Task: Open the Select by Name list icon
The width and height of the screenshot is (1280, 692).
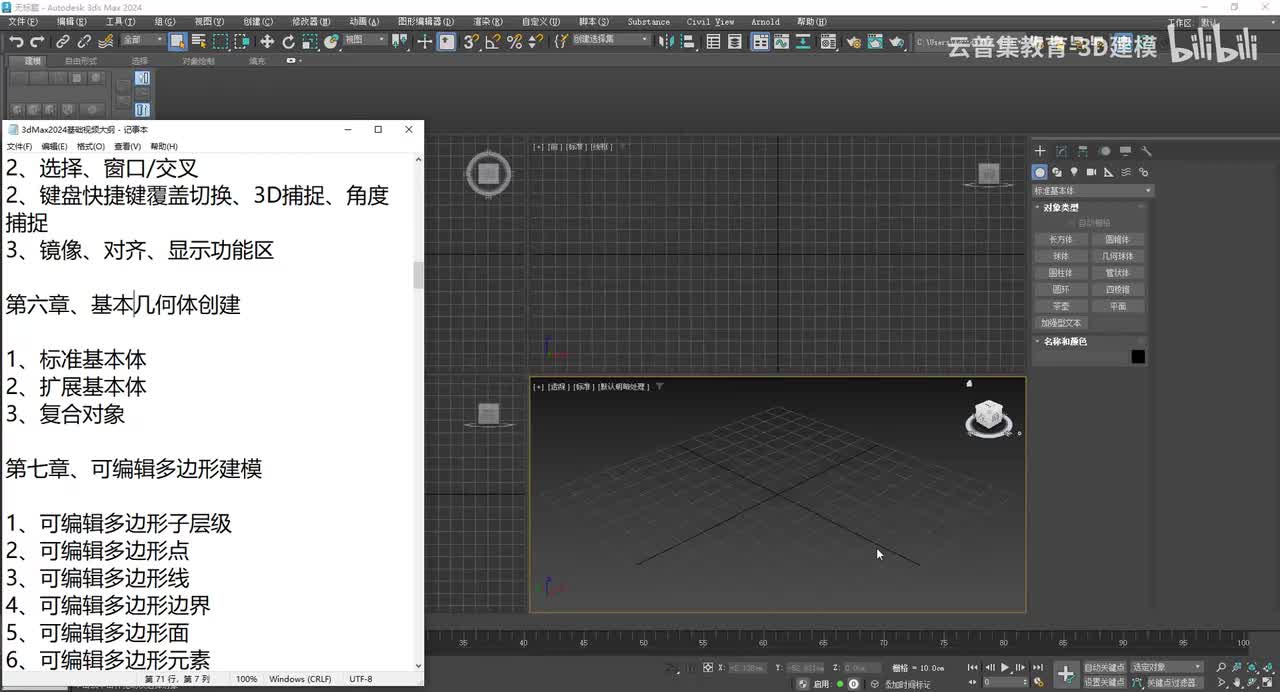Action: (199, 41)
